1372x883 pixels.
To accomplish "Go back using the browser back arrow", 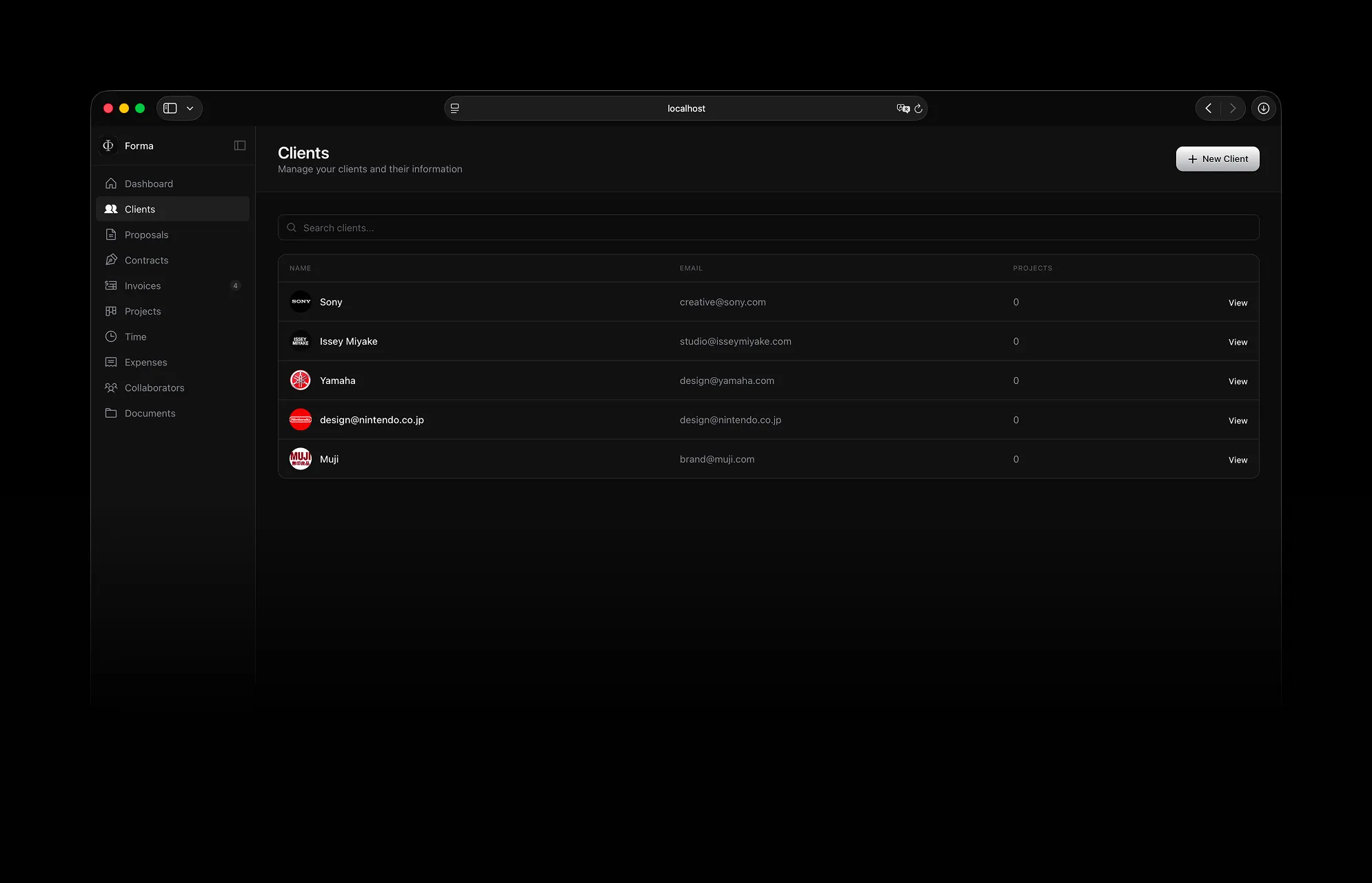I will [1208, 108].
